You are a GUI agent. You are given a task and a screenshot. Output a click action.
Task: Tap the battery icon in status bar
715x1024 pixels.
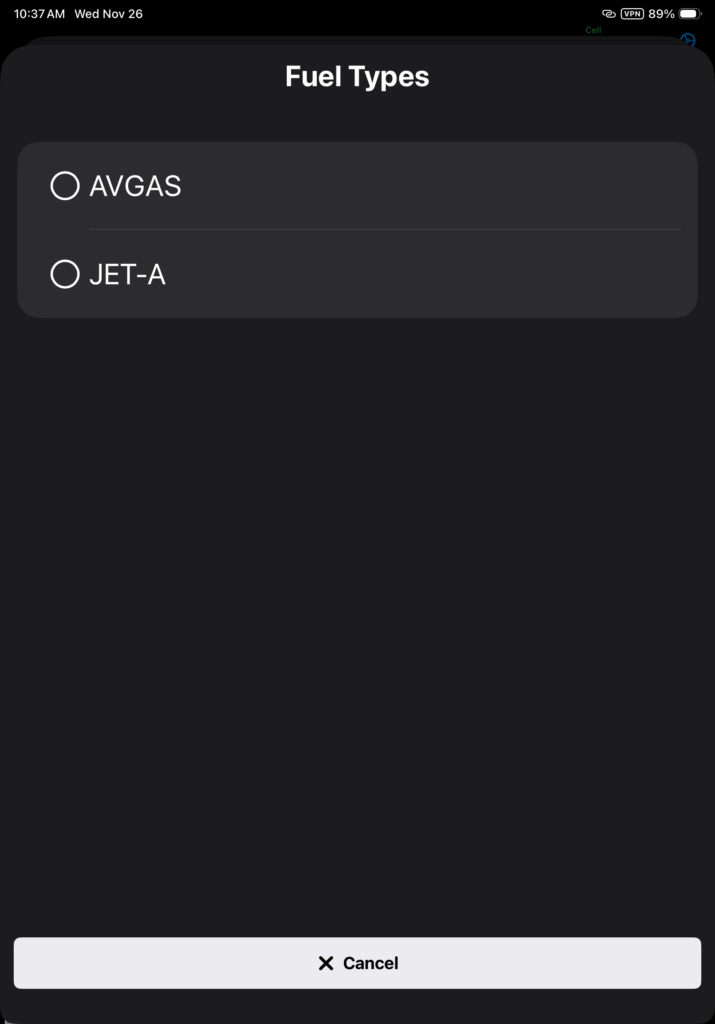690,14
